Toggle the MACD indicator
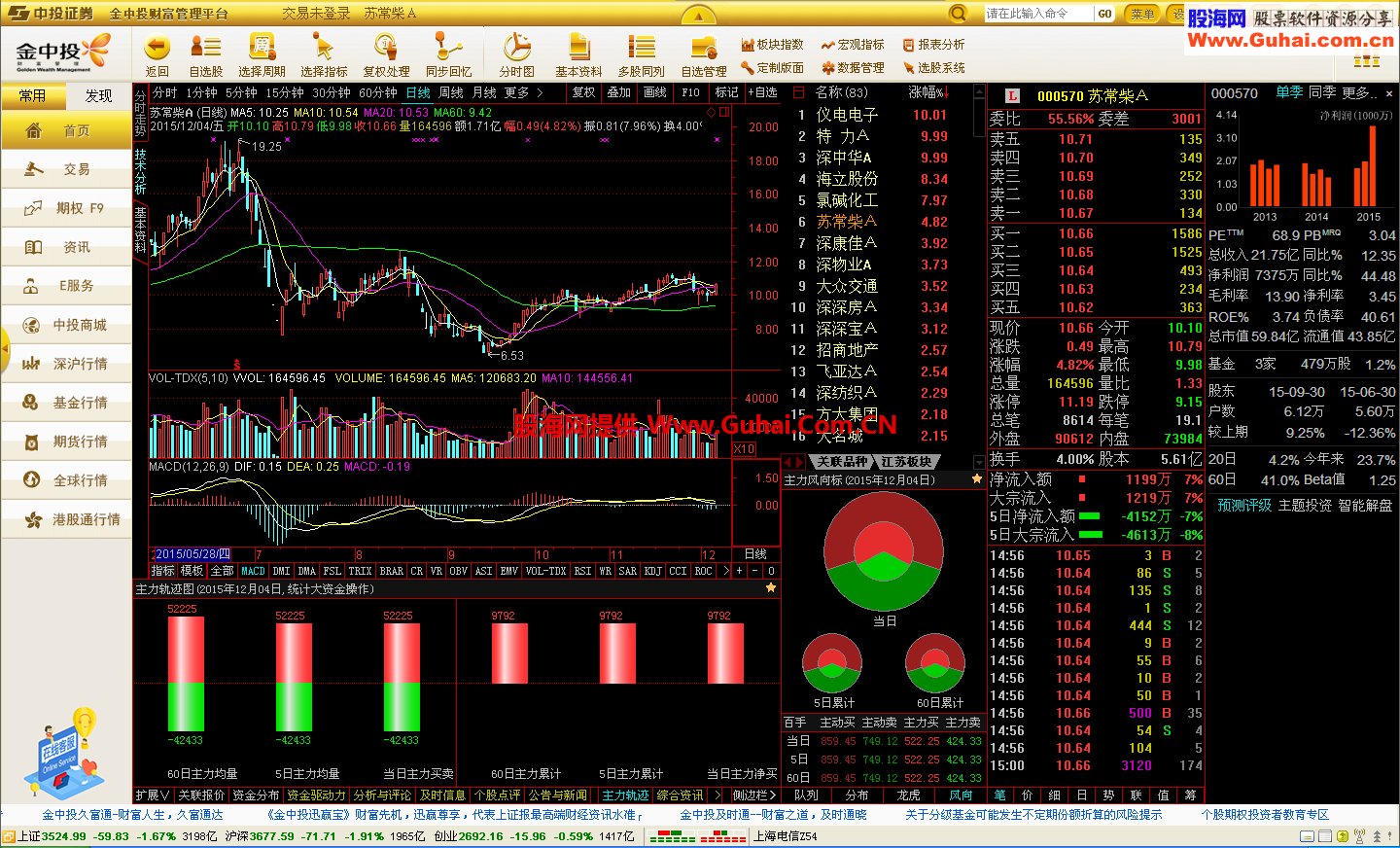Screen dimensions: 1400x848 (x=253, y=571)
